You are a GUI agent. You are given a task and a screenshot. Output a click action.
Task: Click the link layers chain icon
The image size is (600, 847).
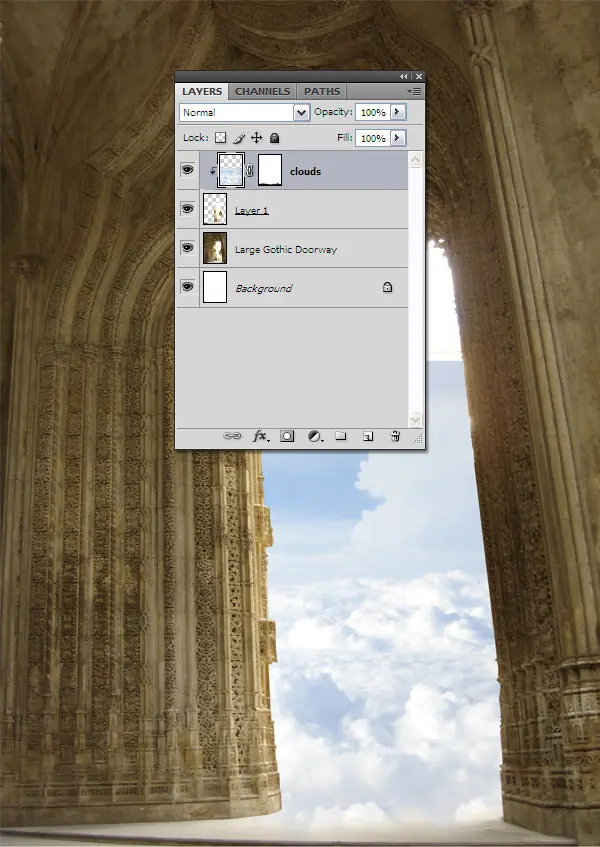232,436
